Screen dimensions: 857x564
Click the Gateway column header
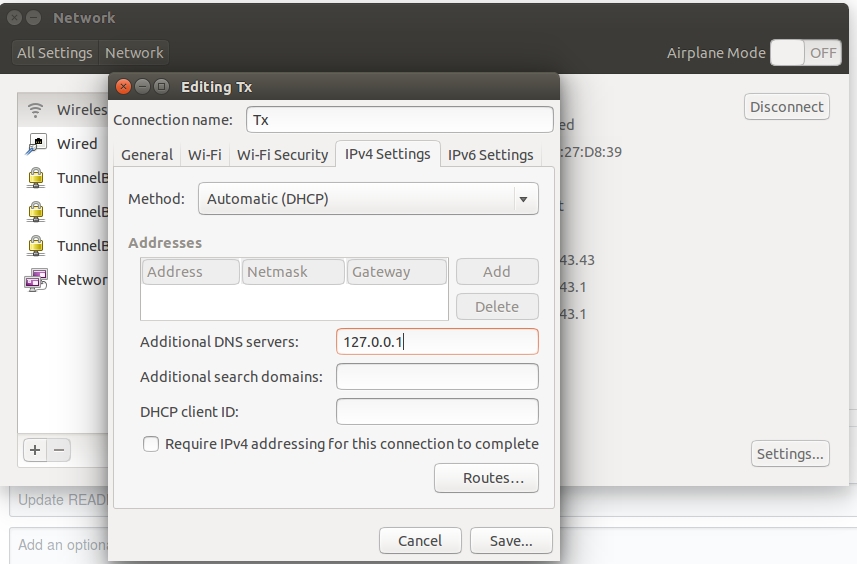(x=397, y=272)
